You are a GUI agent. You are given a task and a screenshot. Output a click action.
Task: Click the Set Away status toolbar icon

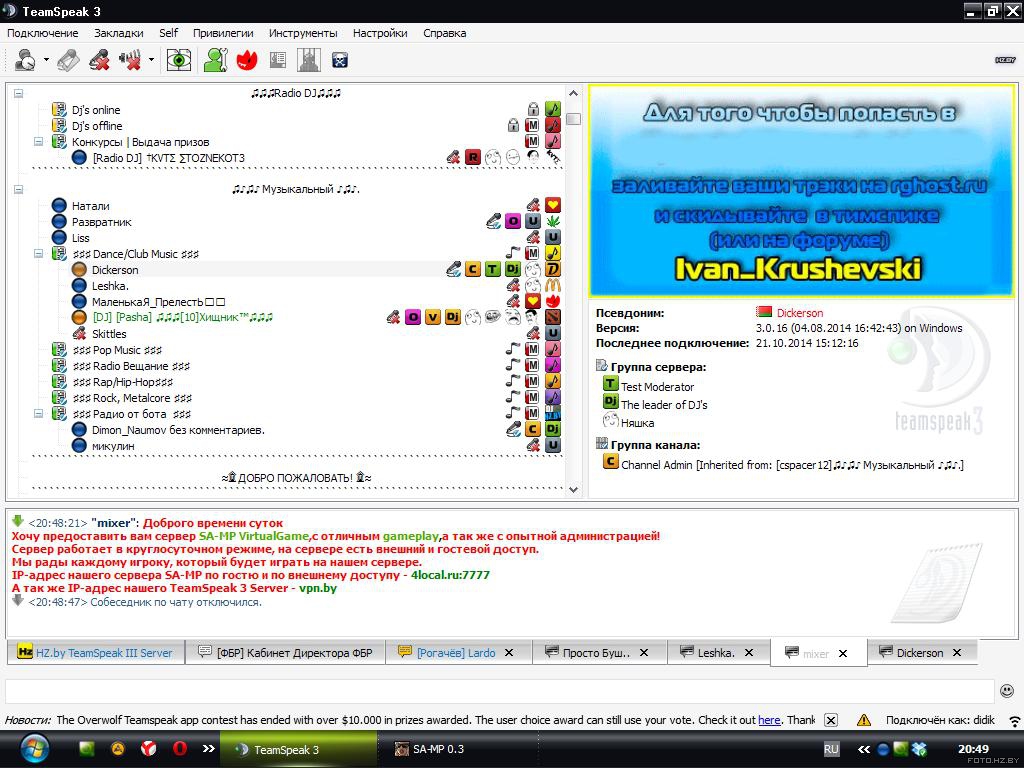coord(25,60)
